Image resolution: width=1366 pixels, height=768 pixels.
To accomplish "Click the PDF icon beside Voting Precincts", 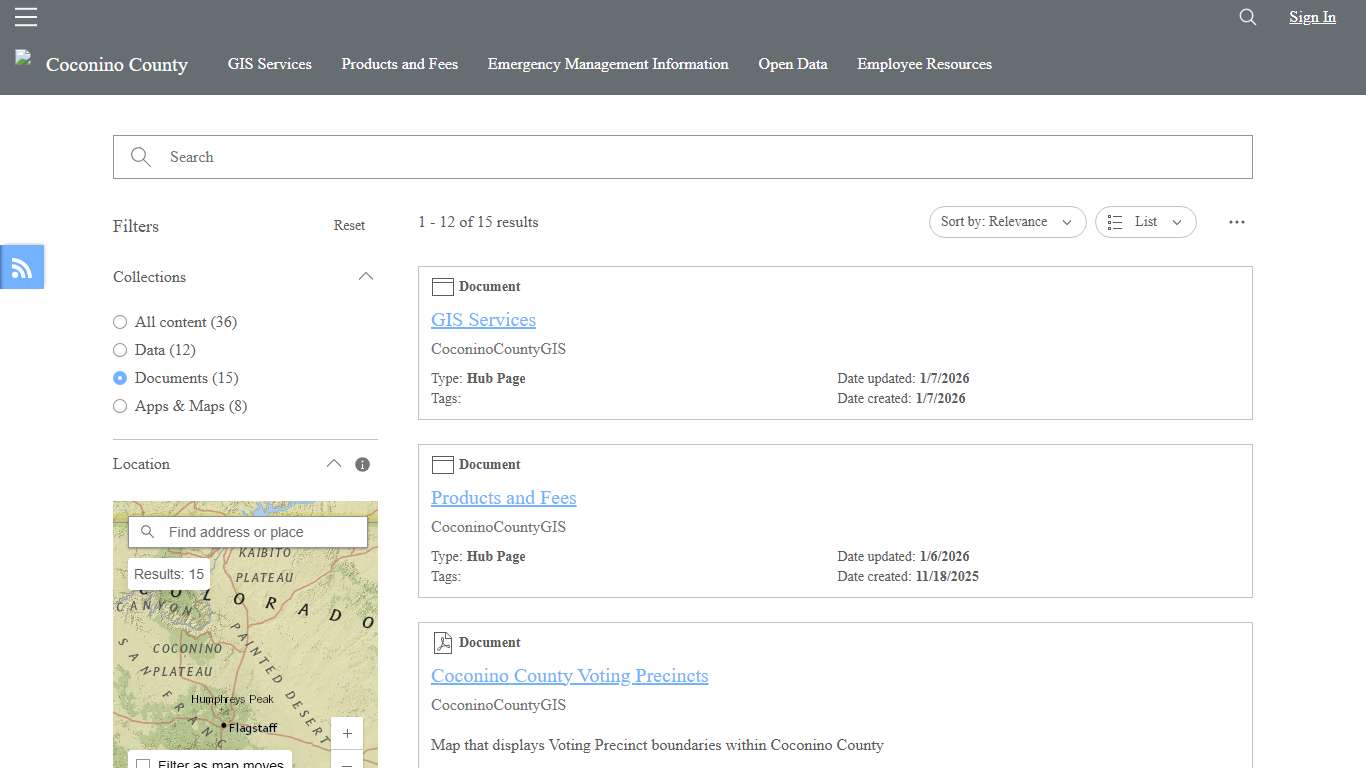I will pos(442,642).
